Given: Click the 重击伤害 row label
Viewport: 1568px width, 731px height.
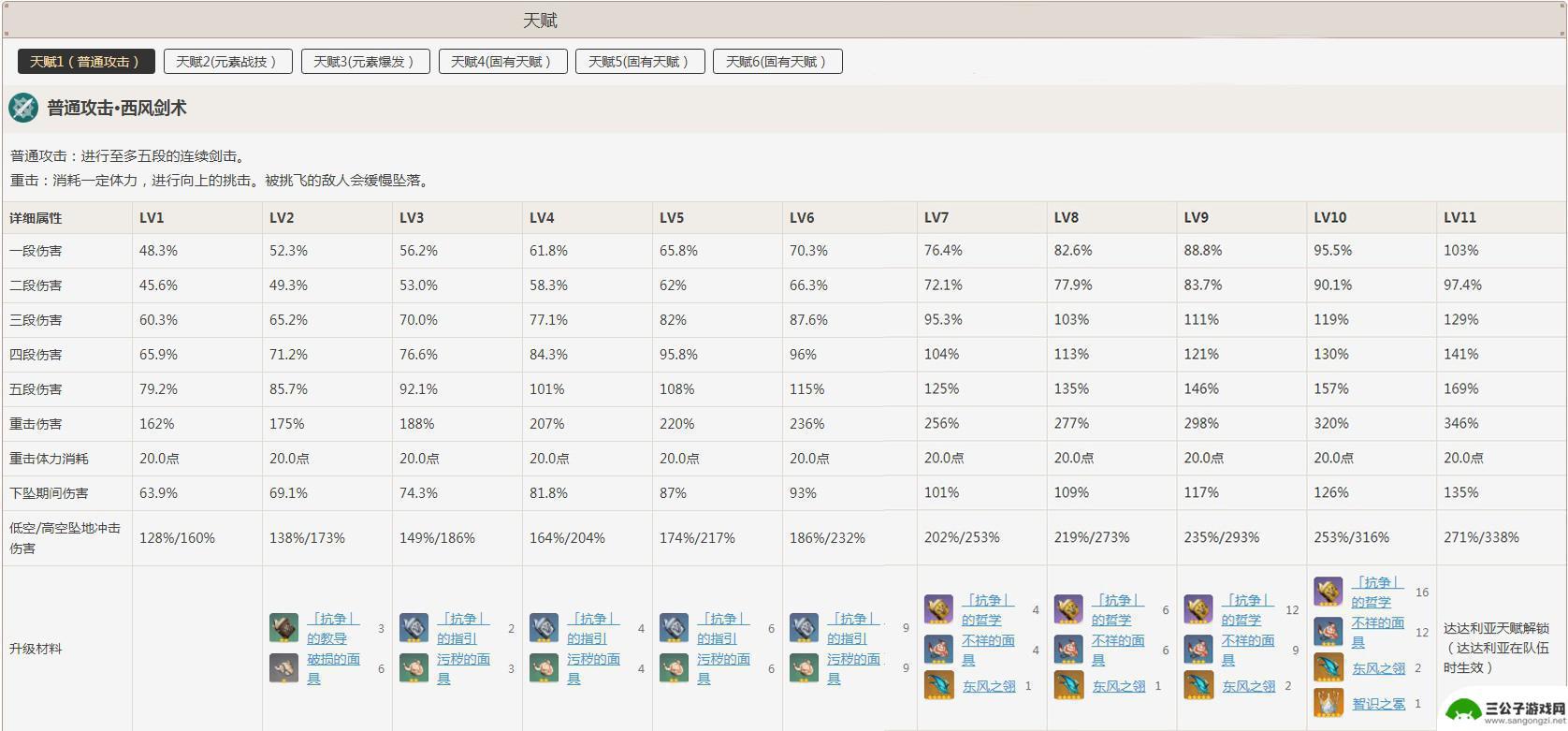Looking at the screenshot, I should (x=36, y=424).
